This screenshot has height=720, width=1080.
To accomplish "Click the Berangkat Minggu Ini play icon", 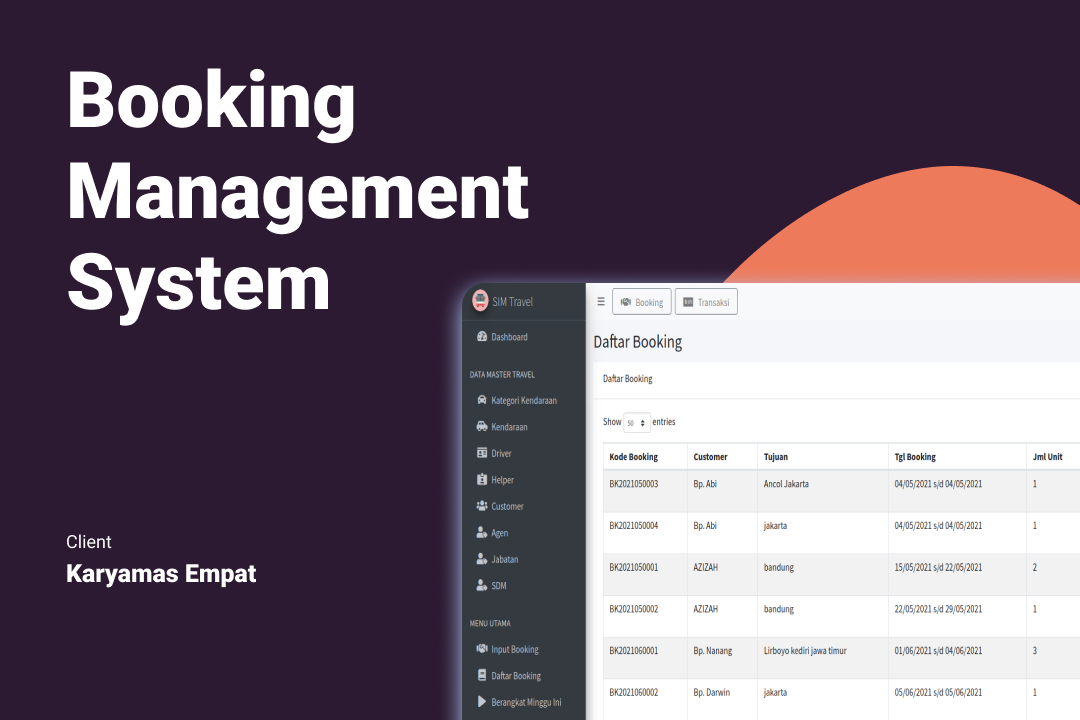I will tap(482, 702).
